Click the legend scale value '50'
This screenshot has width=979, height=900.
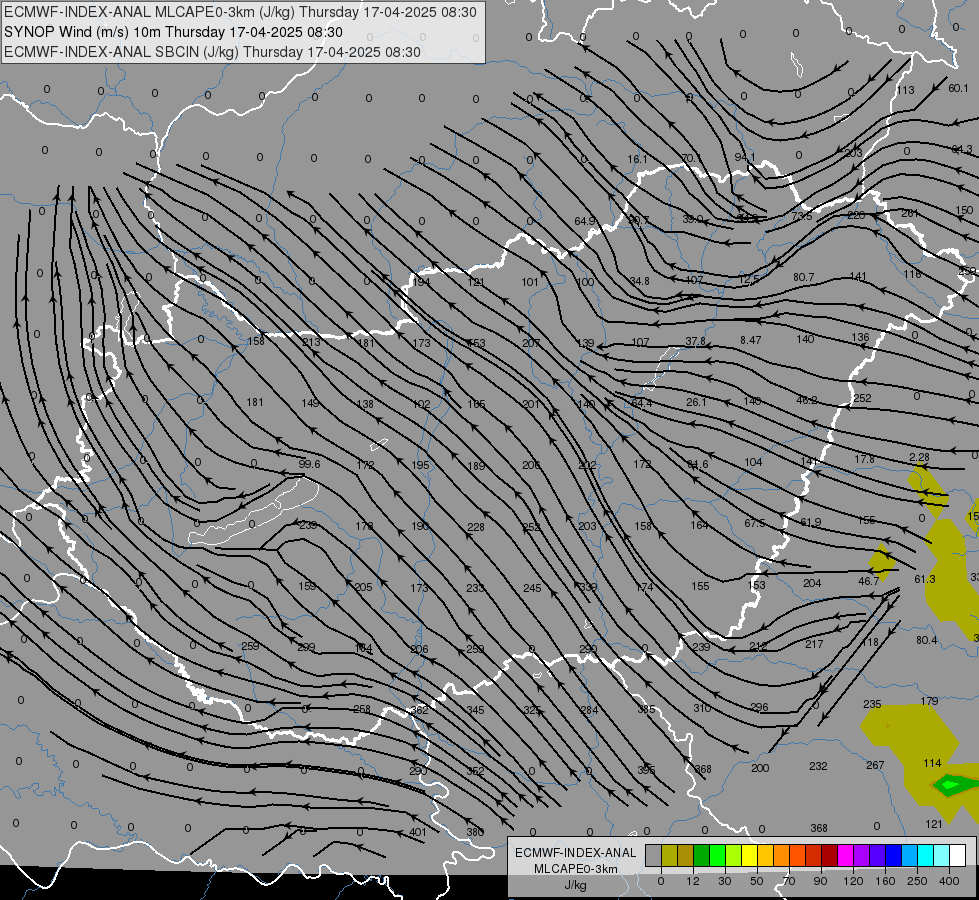tap(756, 881)
